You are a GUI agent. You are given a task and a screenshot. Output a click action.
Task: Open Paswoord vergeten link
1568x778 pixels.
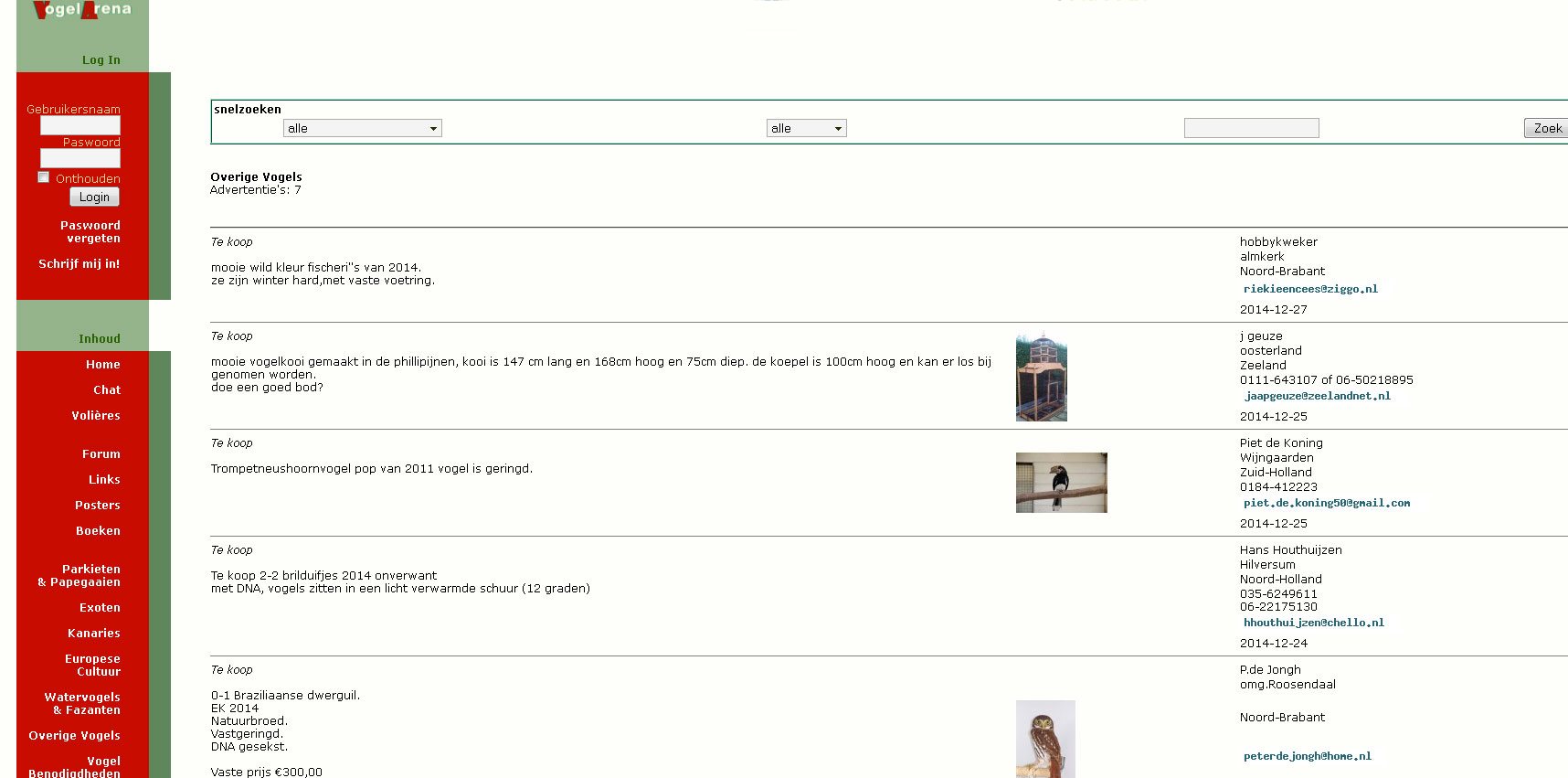tap(90, 232)
